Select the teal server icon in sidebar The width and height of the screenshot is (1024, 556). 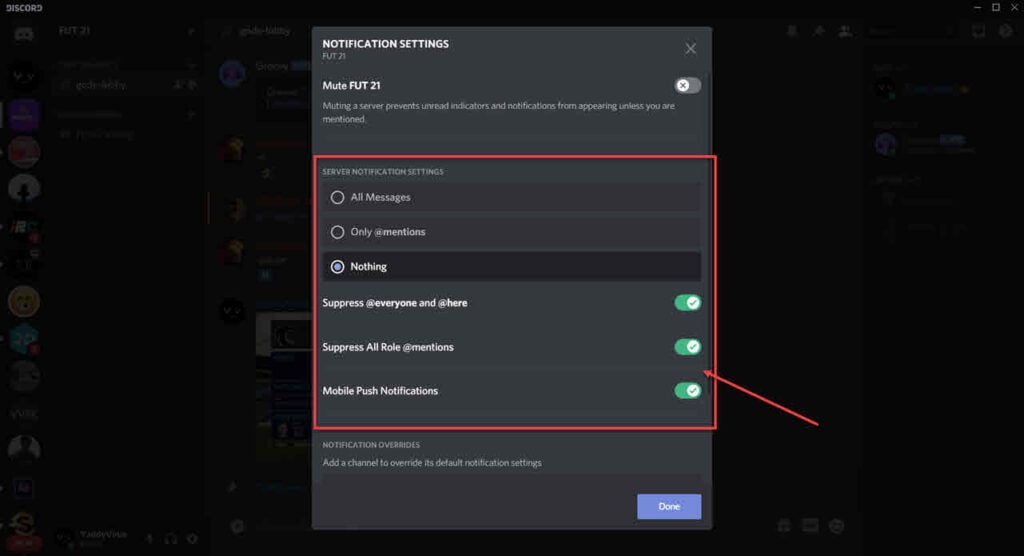pos(24,338)
